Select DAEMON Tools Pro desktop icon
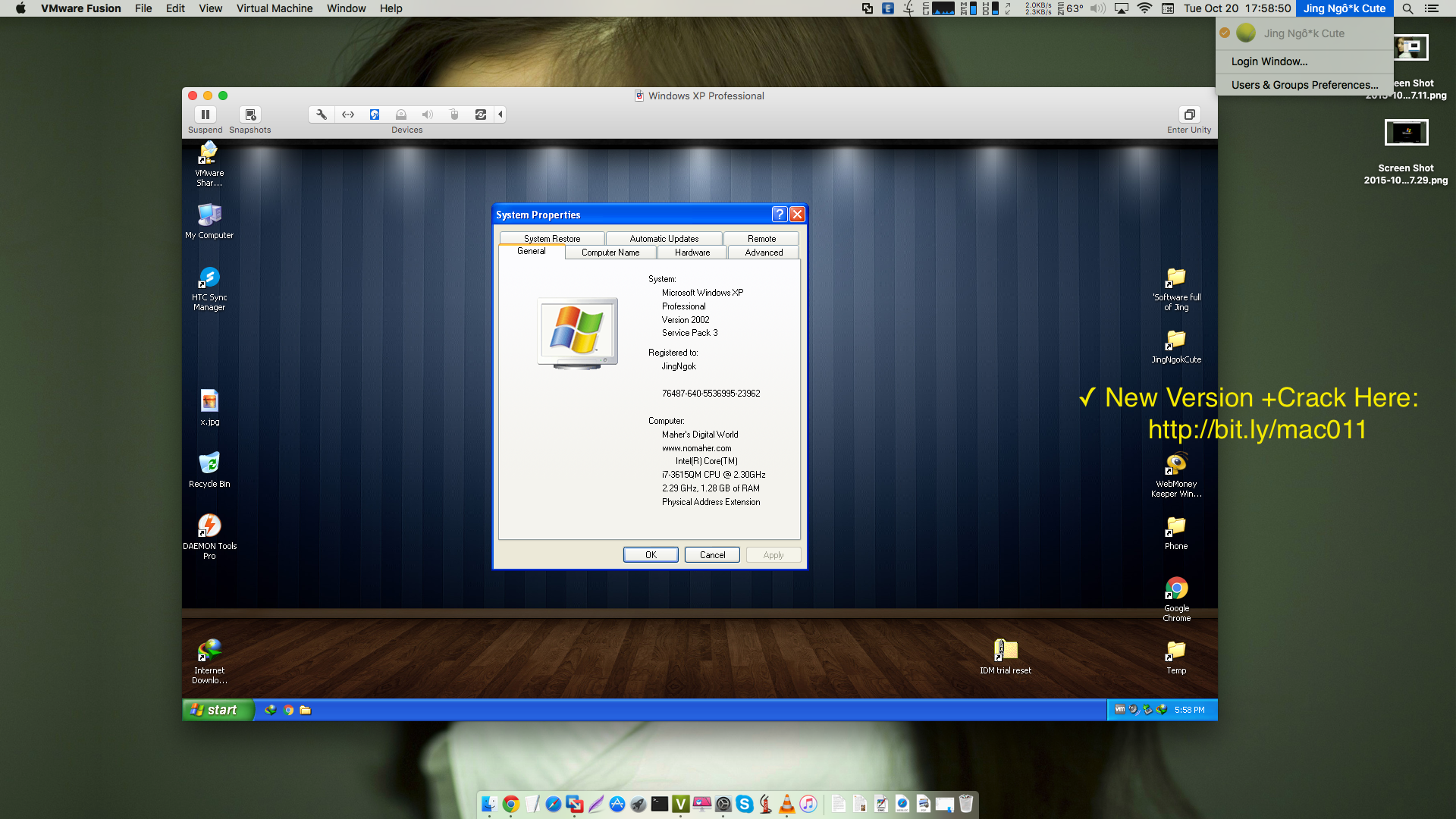 [x=209, y=537]
